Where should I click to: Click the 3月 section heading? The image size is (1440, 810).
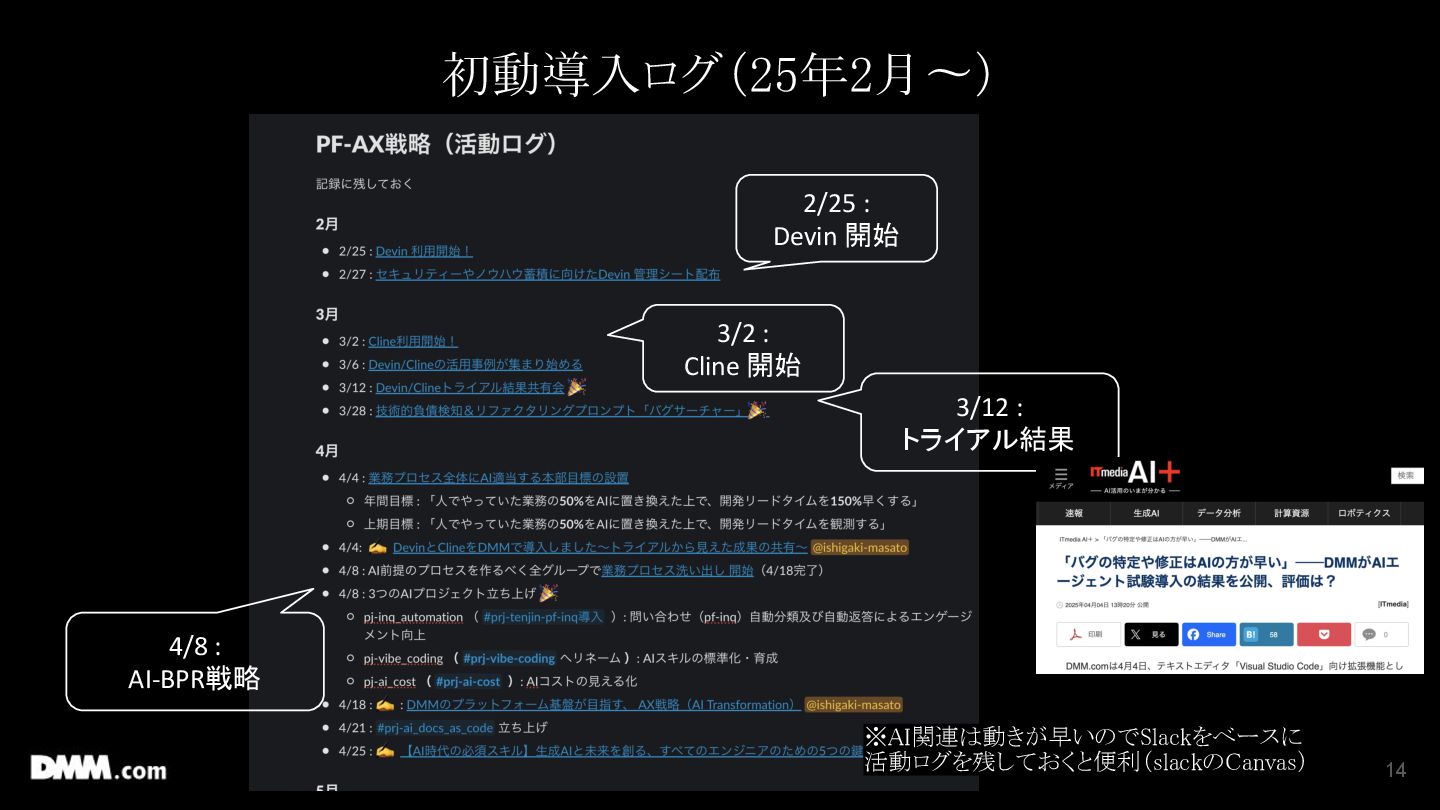pos(327,314)
